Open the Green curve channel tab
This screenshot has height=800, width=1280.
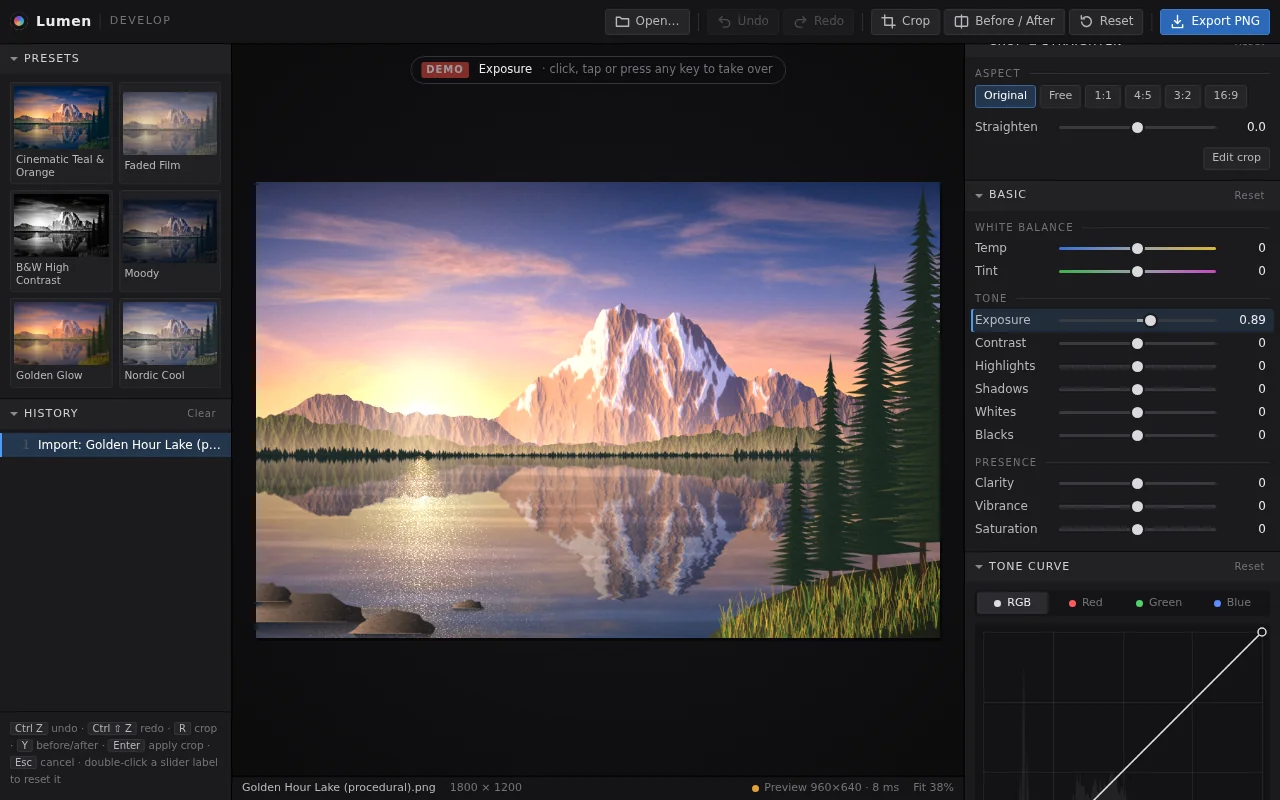[x=1158, y=603]
